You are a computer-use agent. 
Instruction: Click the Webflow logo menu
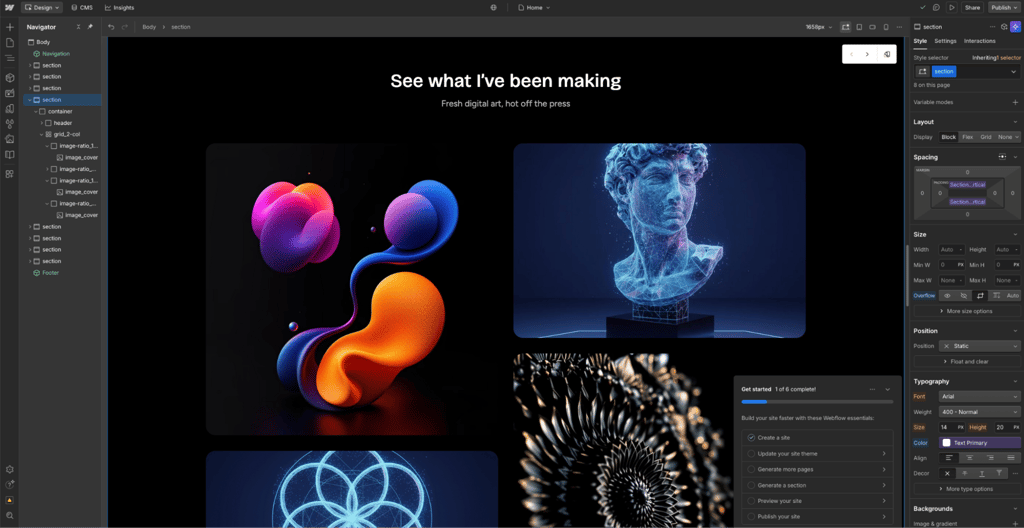pyautogui.click(x=9, y=8)
